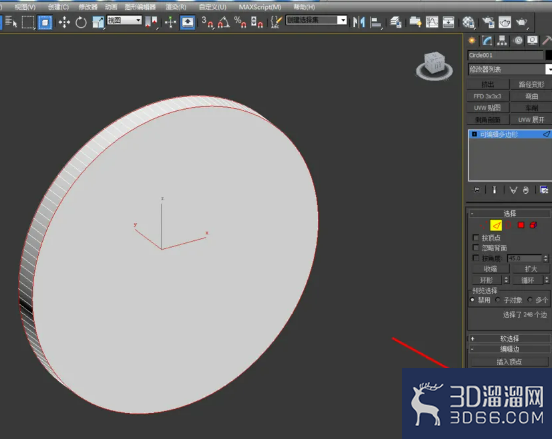Open the 帮助(H) Help menu
The width and height of the screenshot is (552, 439).
[x=304, y=7]
